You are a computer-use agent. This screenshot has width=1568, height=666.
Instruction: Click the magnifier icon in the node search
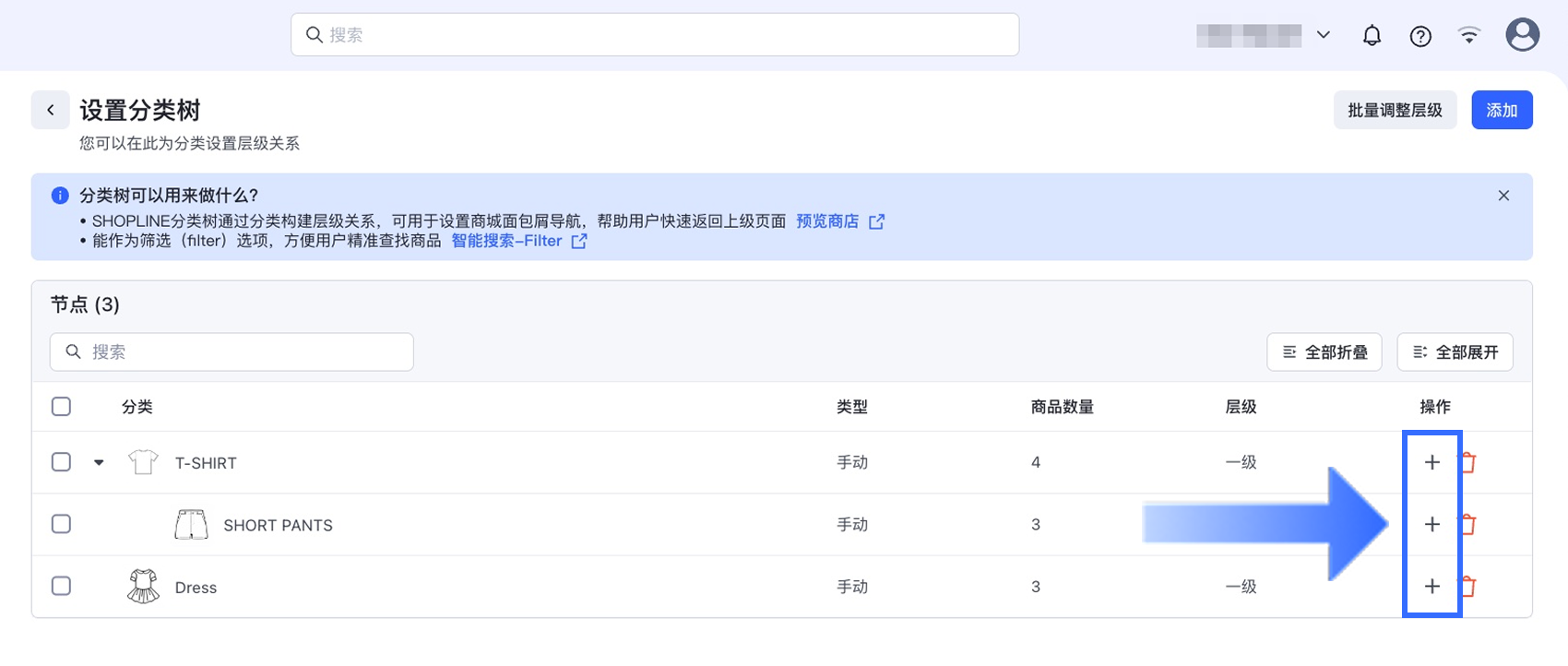[x=73, y=351]
